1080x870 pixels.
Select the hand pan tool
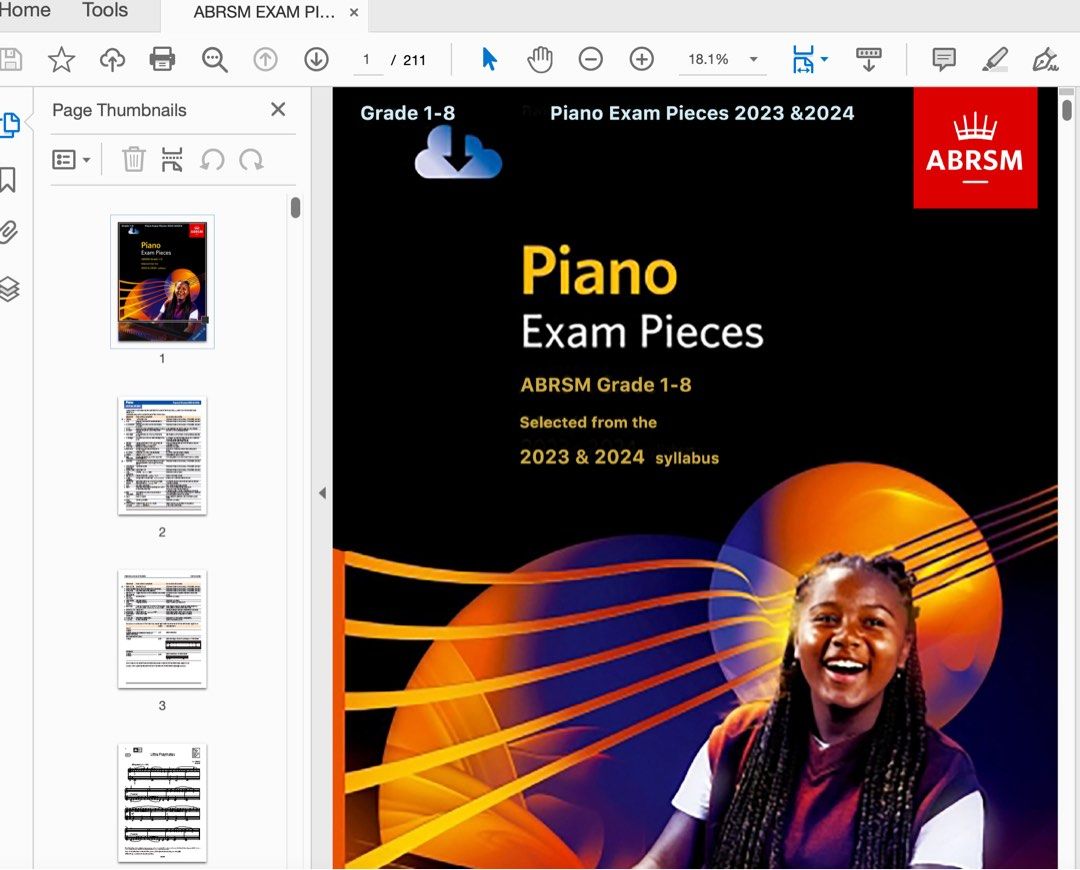[540, 60]
